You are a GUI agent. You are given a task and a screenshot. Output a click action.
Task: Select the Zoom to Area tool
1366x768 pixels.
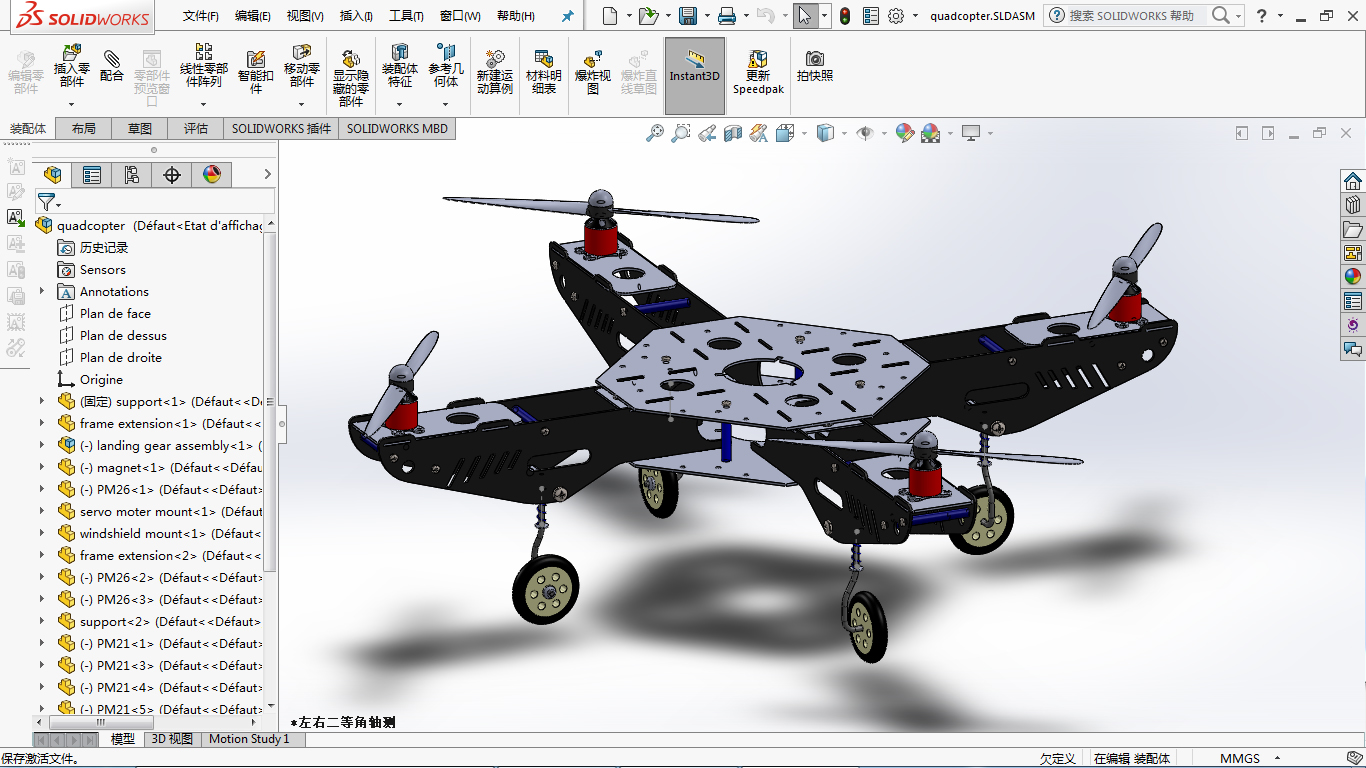(x=681, y=133)
